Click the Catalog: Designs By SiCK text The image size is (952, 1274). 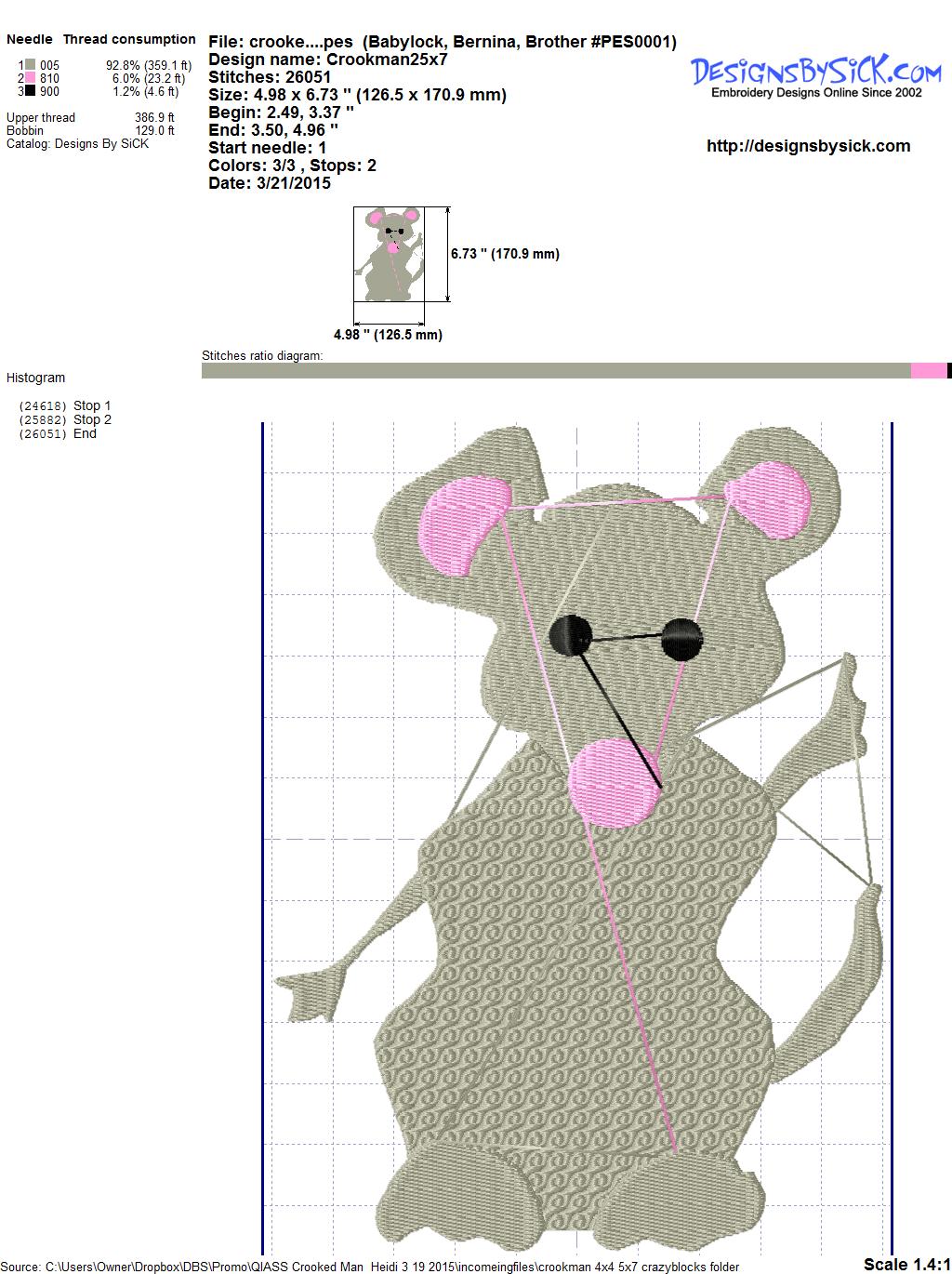(x=77, y=144)
